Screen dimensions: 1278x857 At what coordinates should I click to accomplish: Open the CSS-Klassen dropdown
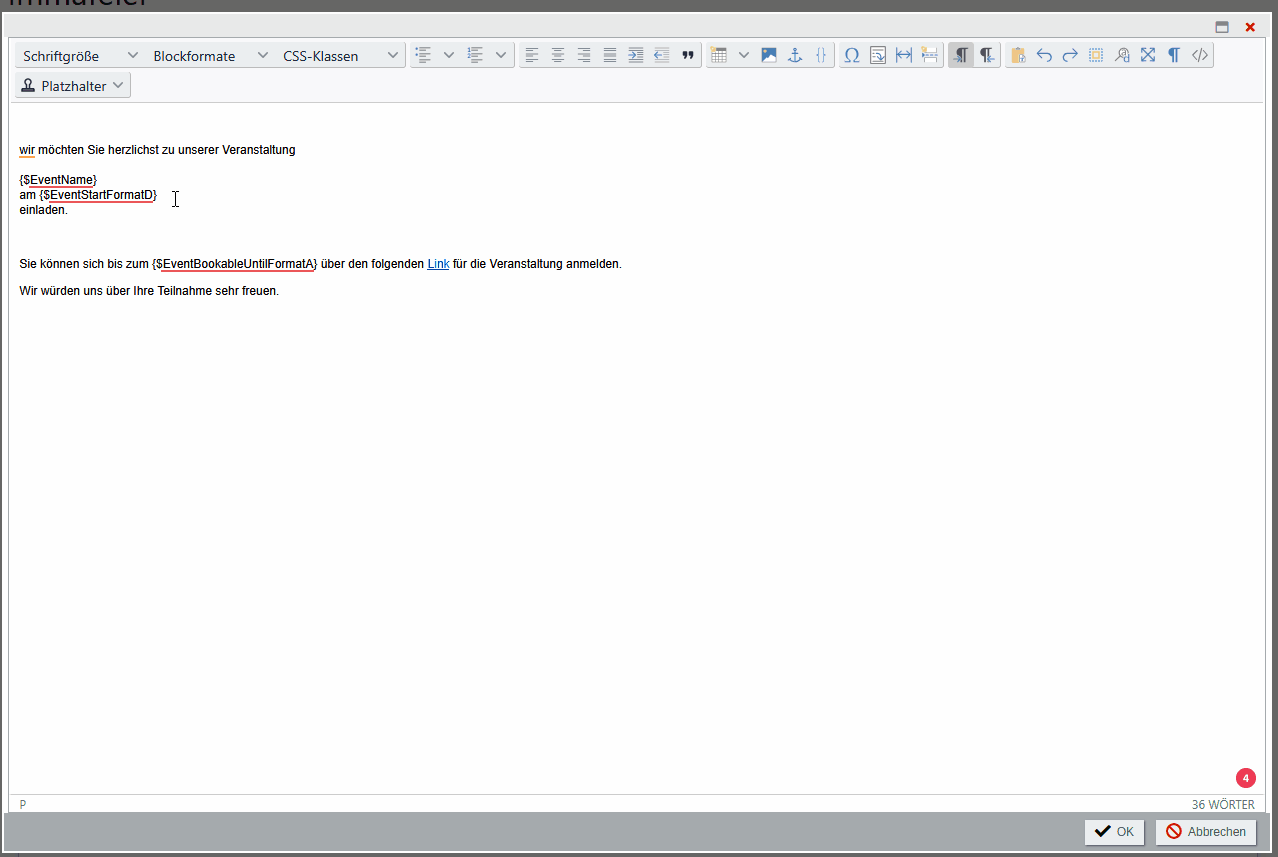click(340, 56)
